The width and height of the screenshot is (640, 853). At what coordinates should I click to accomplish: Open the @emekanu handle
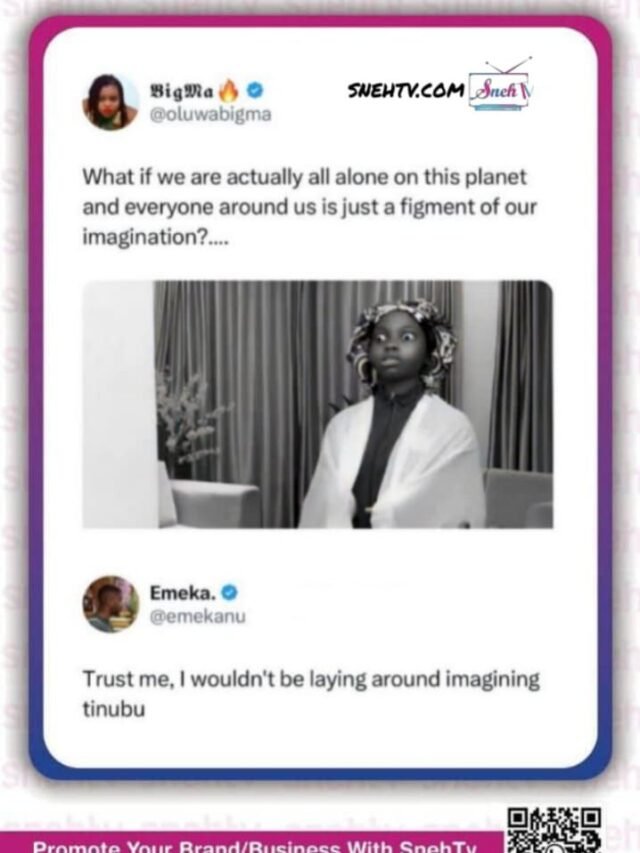[x=198, y=617]
